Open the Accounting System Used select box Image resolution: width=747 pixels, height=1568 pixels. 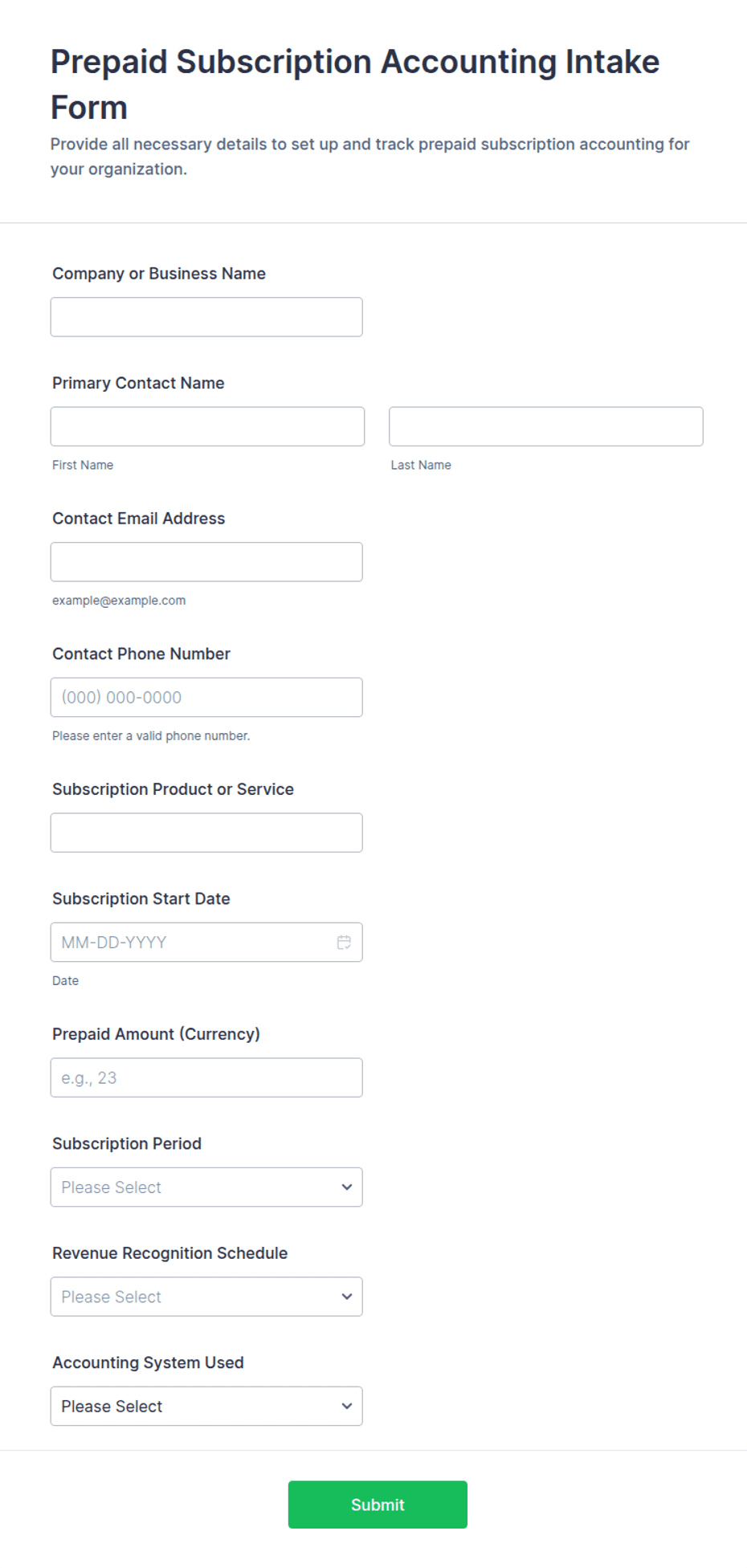pyautogui.click(x=206, y=1406)
